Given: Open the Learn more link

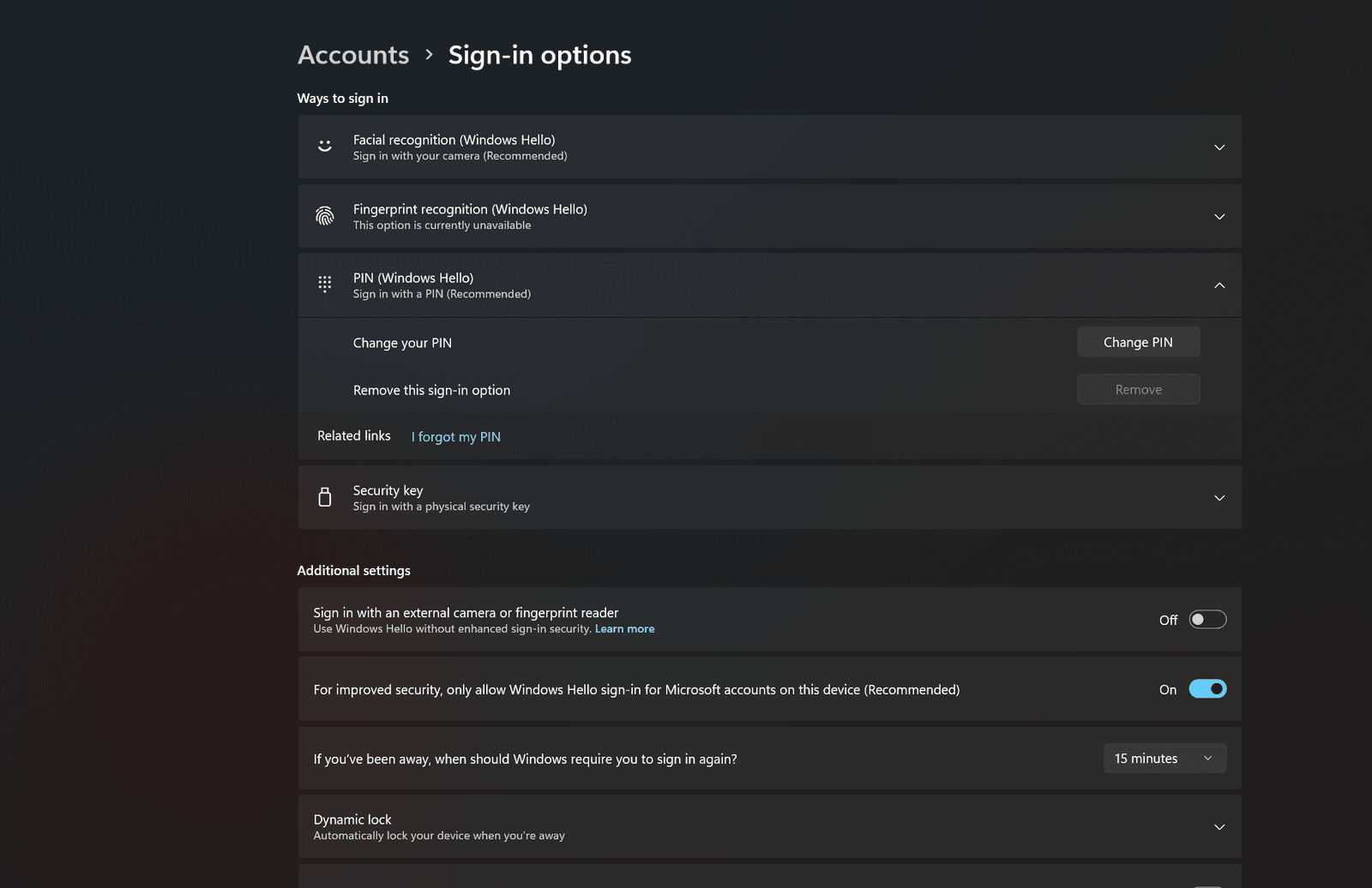Looking at the screenshot, I should point(624,629).
